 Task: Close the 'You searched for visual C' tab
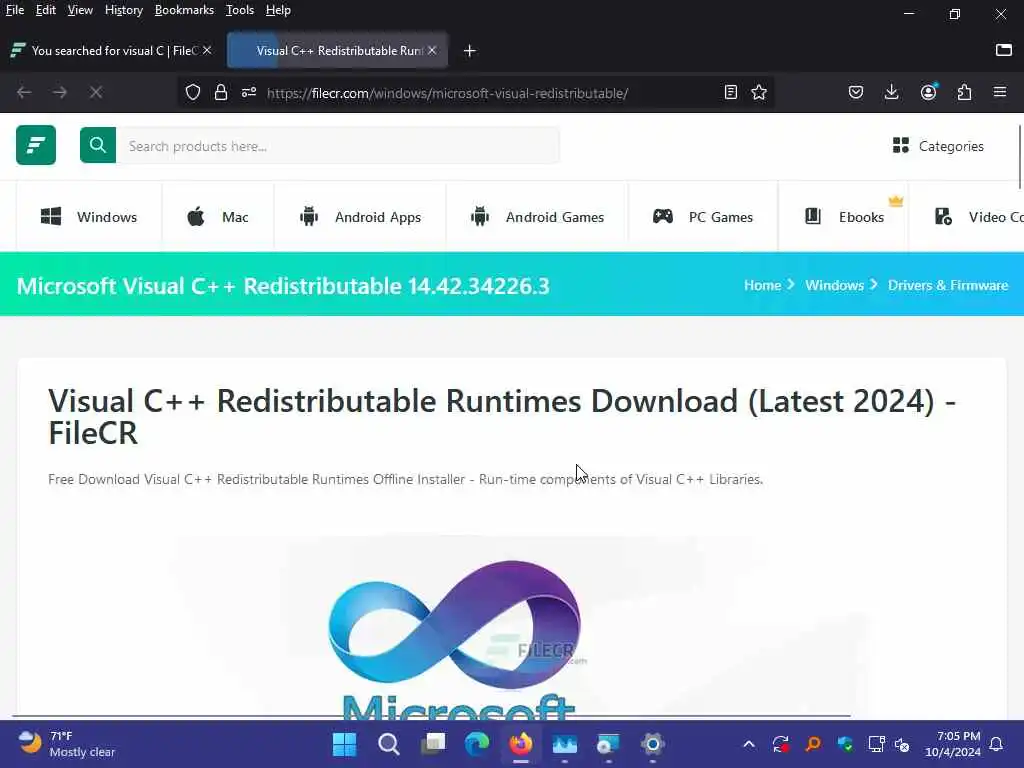tap(207, 50)
